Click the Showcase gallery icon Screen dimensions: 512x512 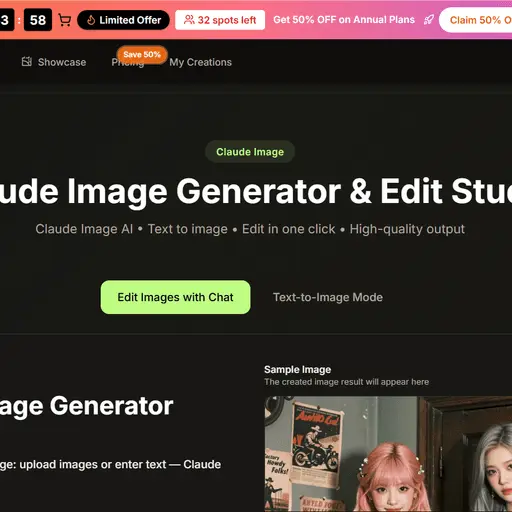27,62
